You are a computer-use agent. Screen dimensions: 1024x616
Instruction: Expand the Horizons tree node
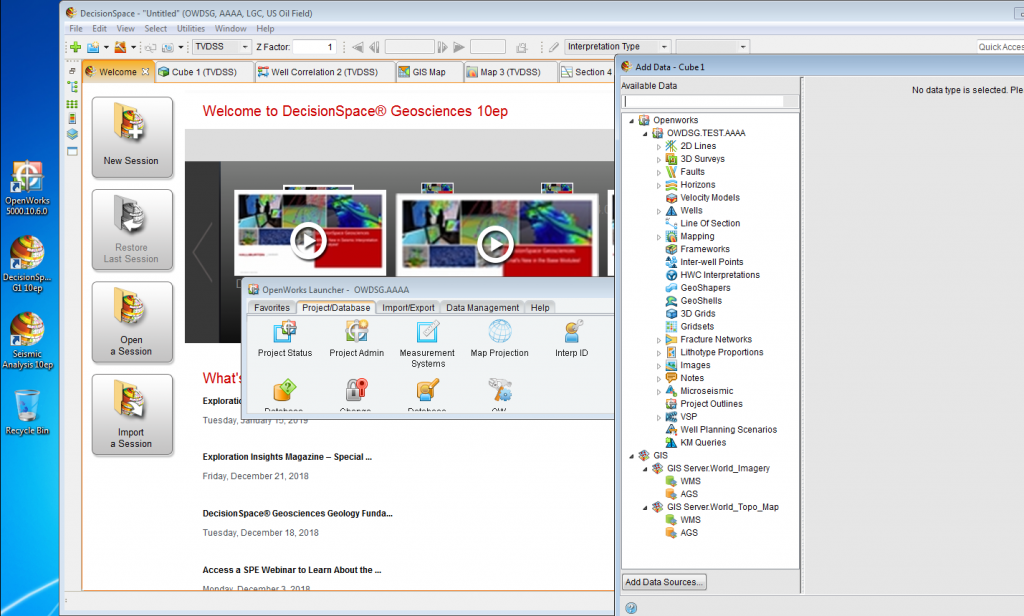click(x=658, y=186)
